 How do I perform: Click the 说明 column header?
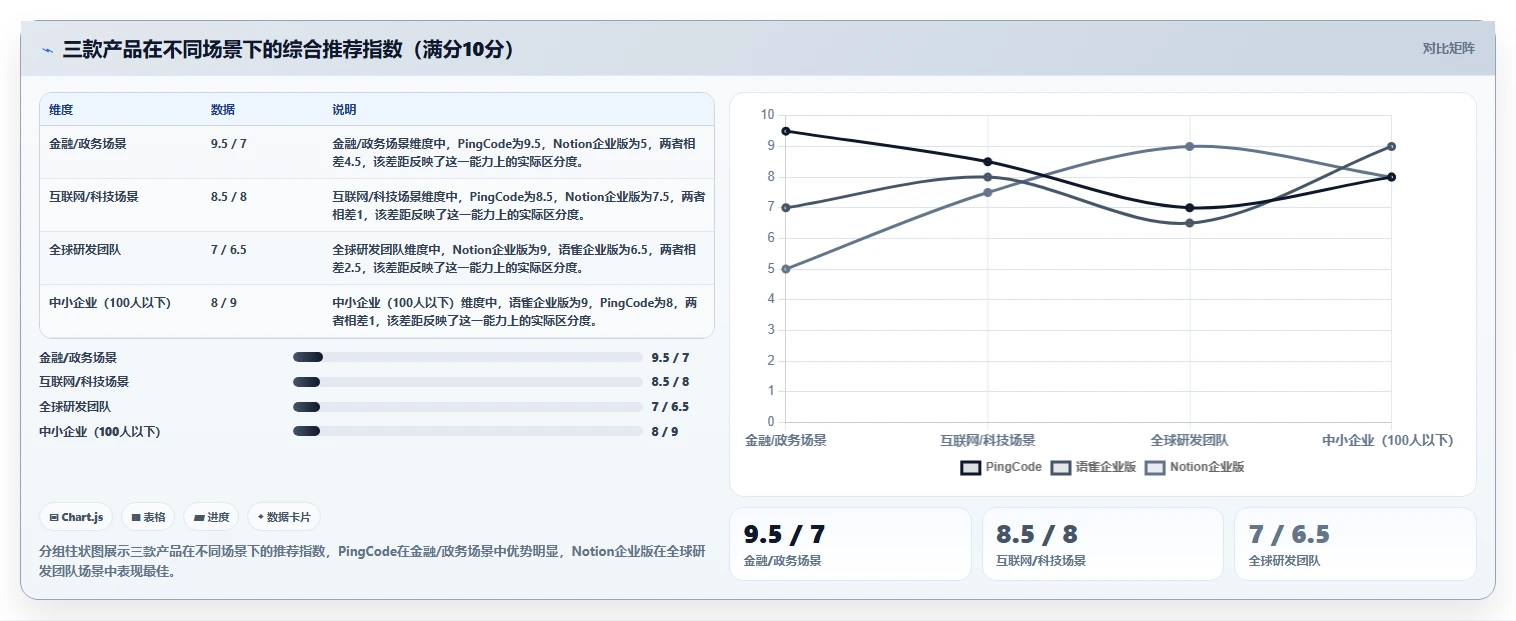344,110
